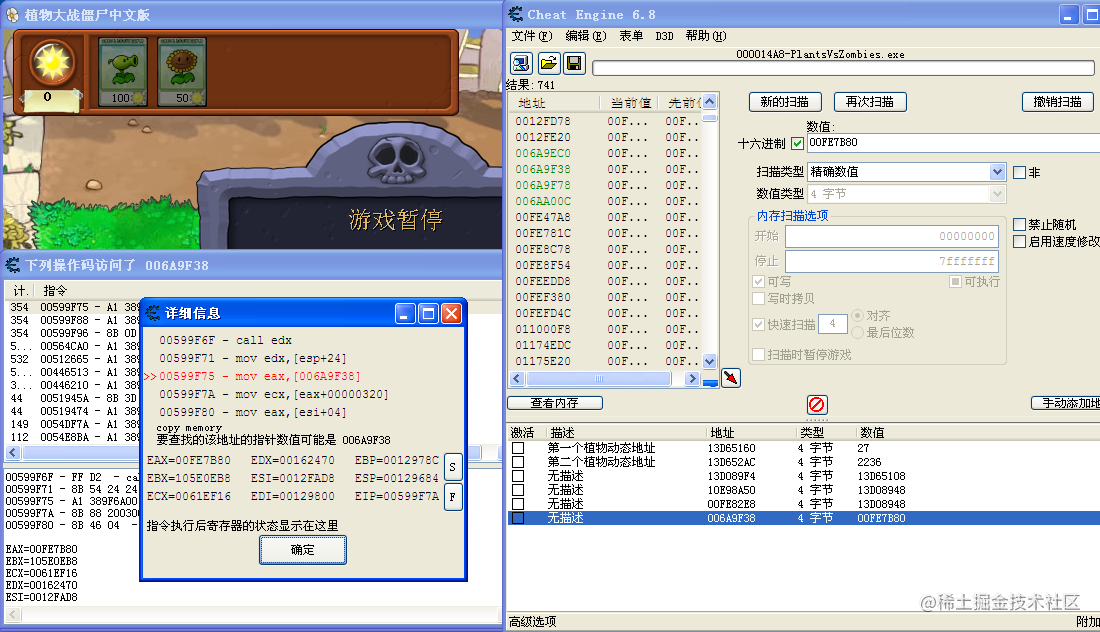The height and width of the screenshot is (632, 1100).
Task: Toggle the 扫描时暂停游戏 checkbox
Action: pyautogui.click(x=758, y=355)
